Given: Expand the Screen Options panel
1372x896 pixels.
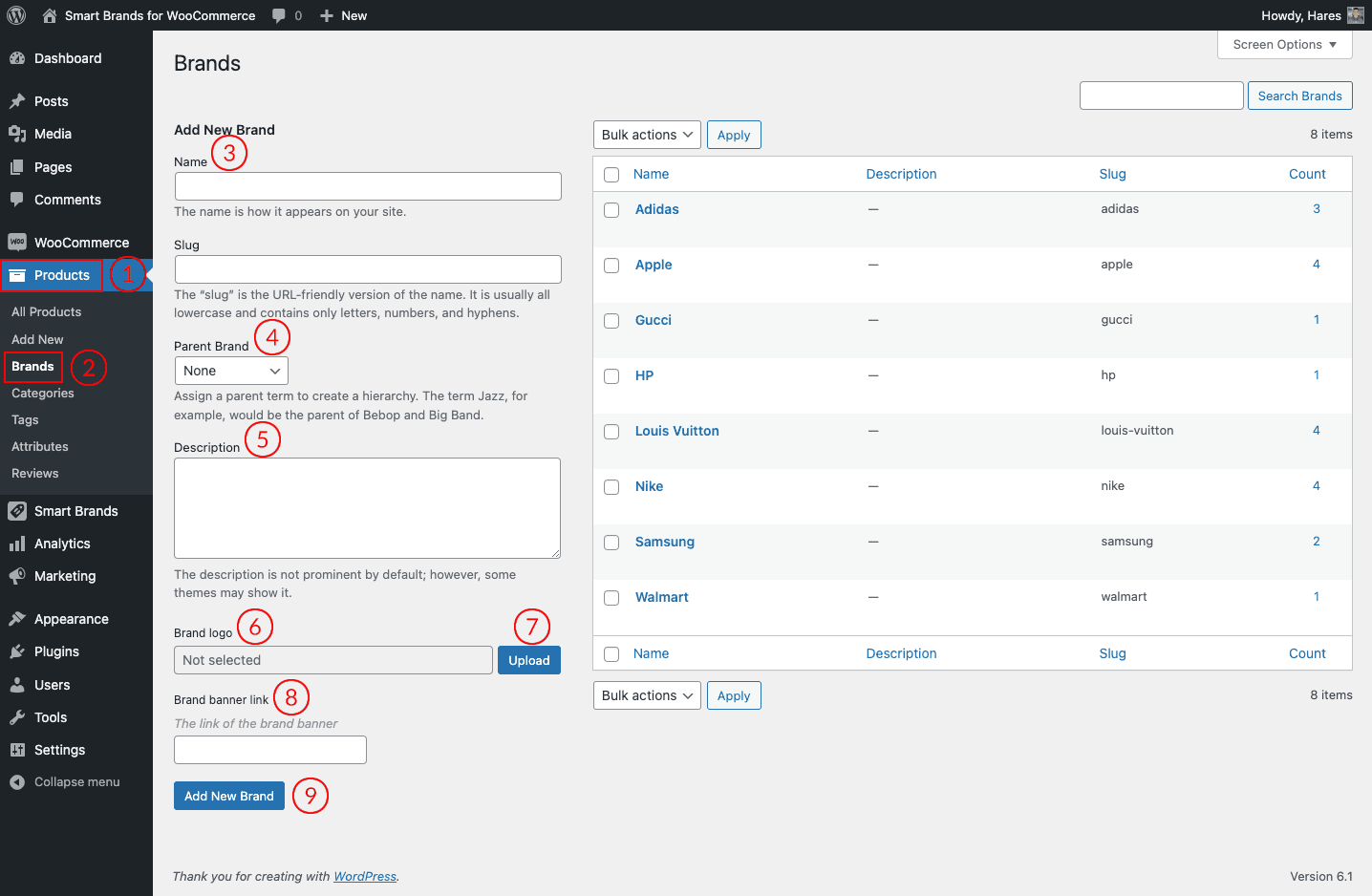Looking at the screenshot, I should pyautogui.click(x=1284, y=45).
